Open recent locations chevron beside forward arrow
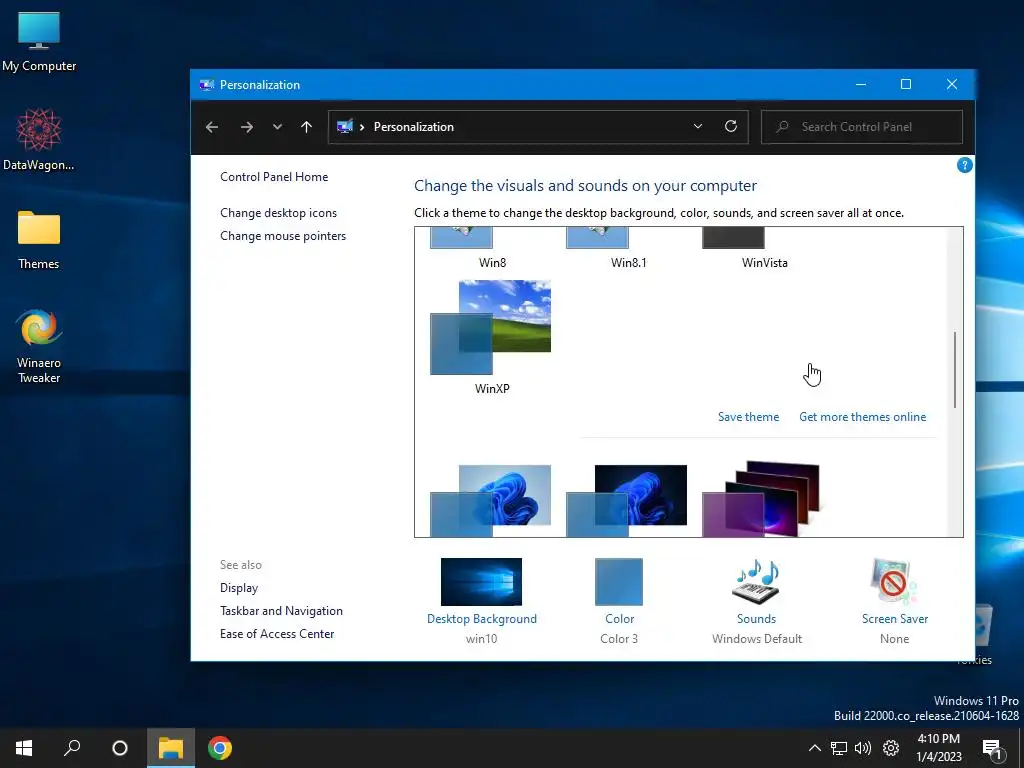Viewport: 1024px width, 768px height. (277, 127)
